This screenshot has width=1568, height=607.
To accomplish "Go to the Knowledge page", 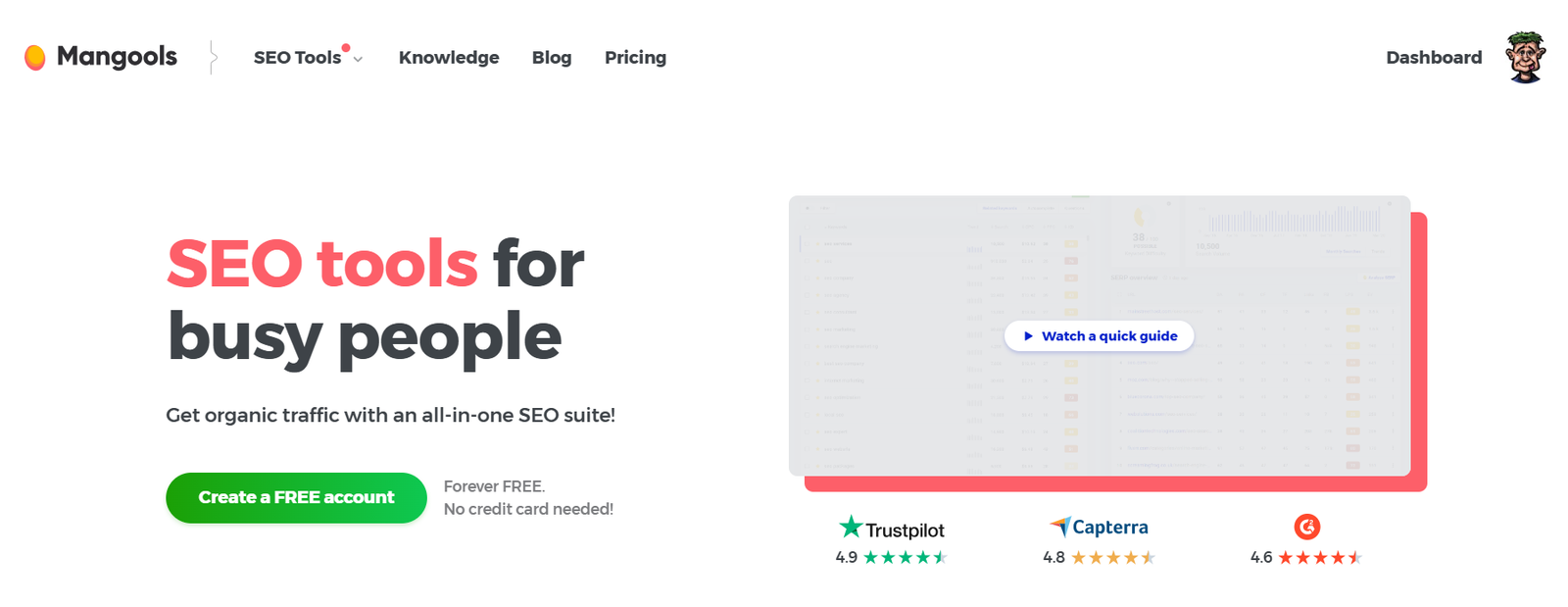I will click(x=449, y=58).
